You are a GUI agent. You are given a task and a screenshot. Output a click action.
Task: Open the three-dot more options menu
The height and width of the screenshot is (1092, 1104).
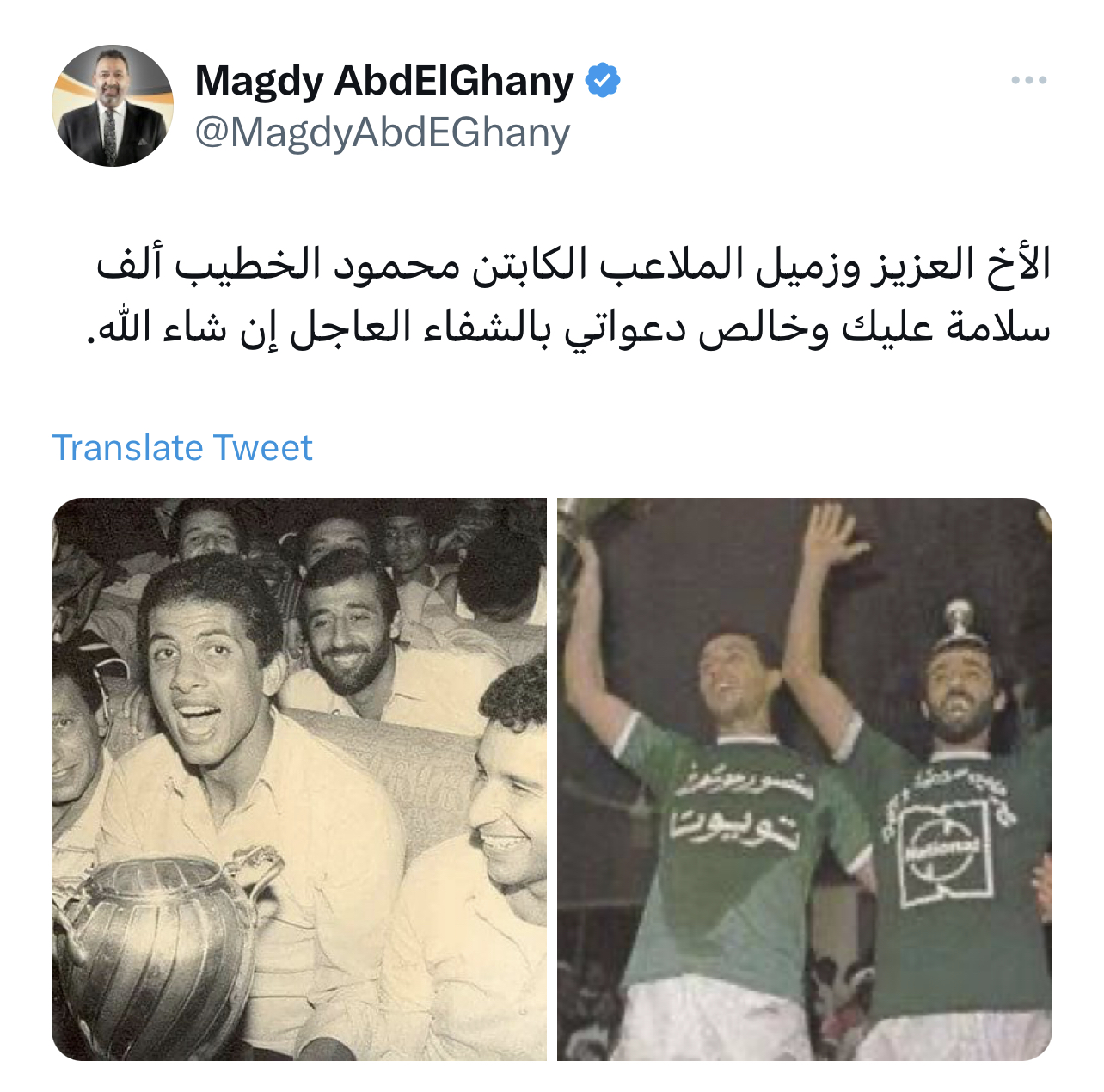tap(1028, 80)
